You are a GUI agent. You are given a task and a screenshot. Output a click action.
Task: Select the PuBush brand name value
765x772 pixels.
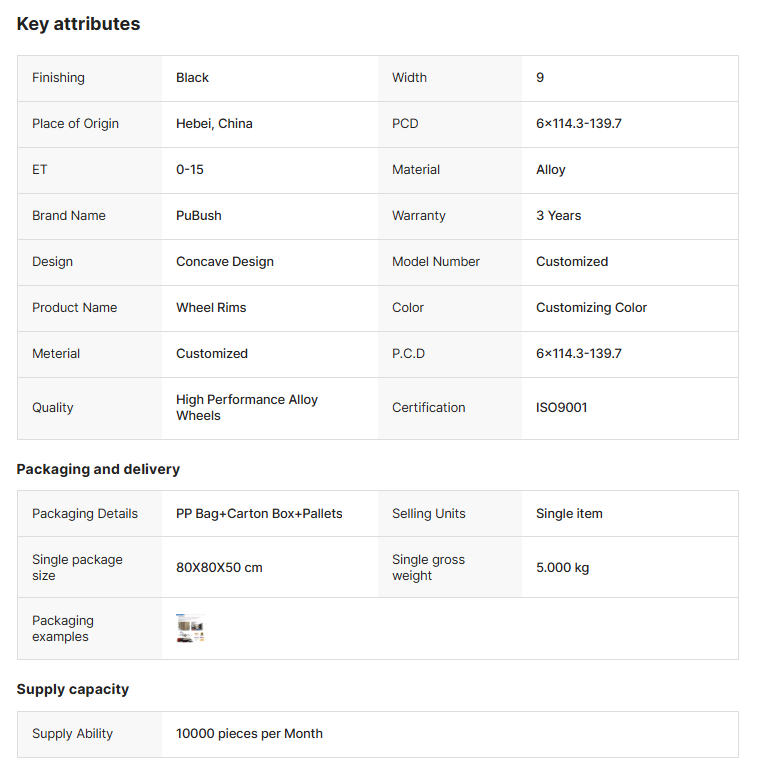pyautogui.click(x=199, y=216)
